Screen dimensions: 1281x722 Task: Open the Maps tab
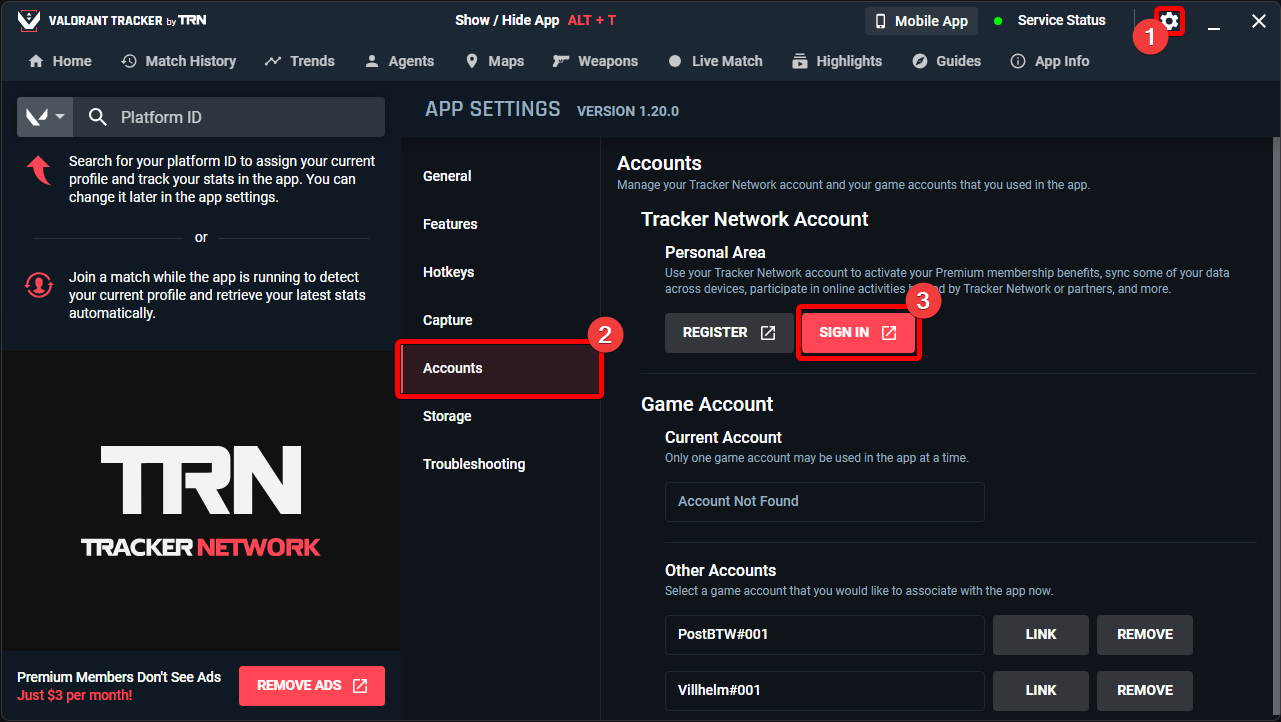[x=494, y=61]
